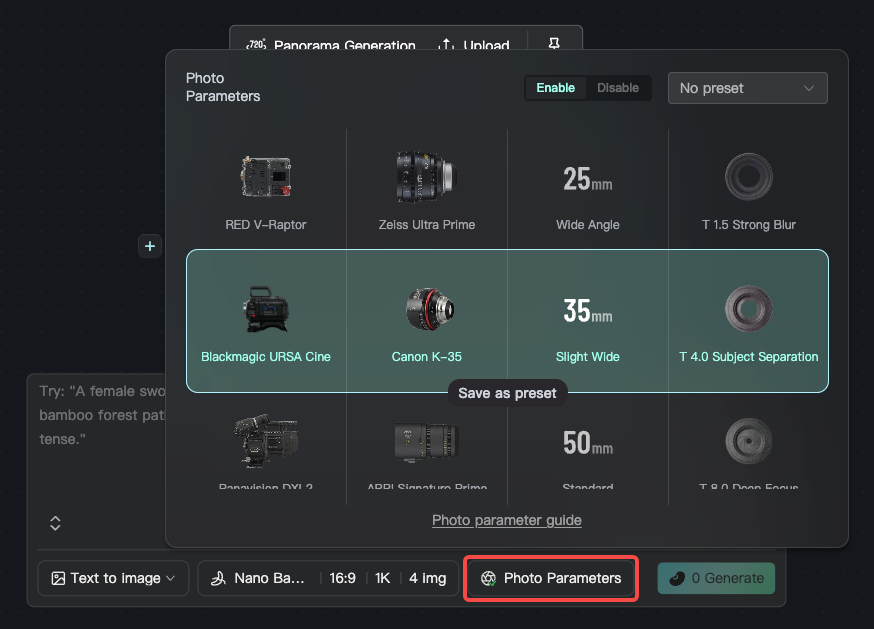This screenshot has width=874, height=629.
Task: Choose the Canon K-35 lens icon
Action: pyautogui.click(x=429, y=309)
